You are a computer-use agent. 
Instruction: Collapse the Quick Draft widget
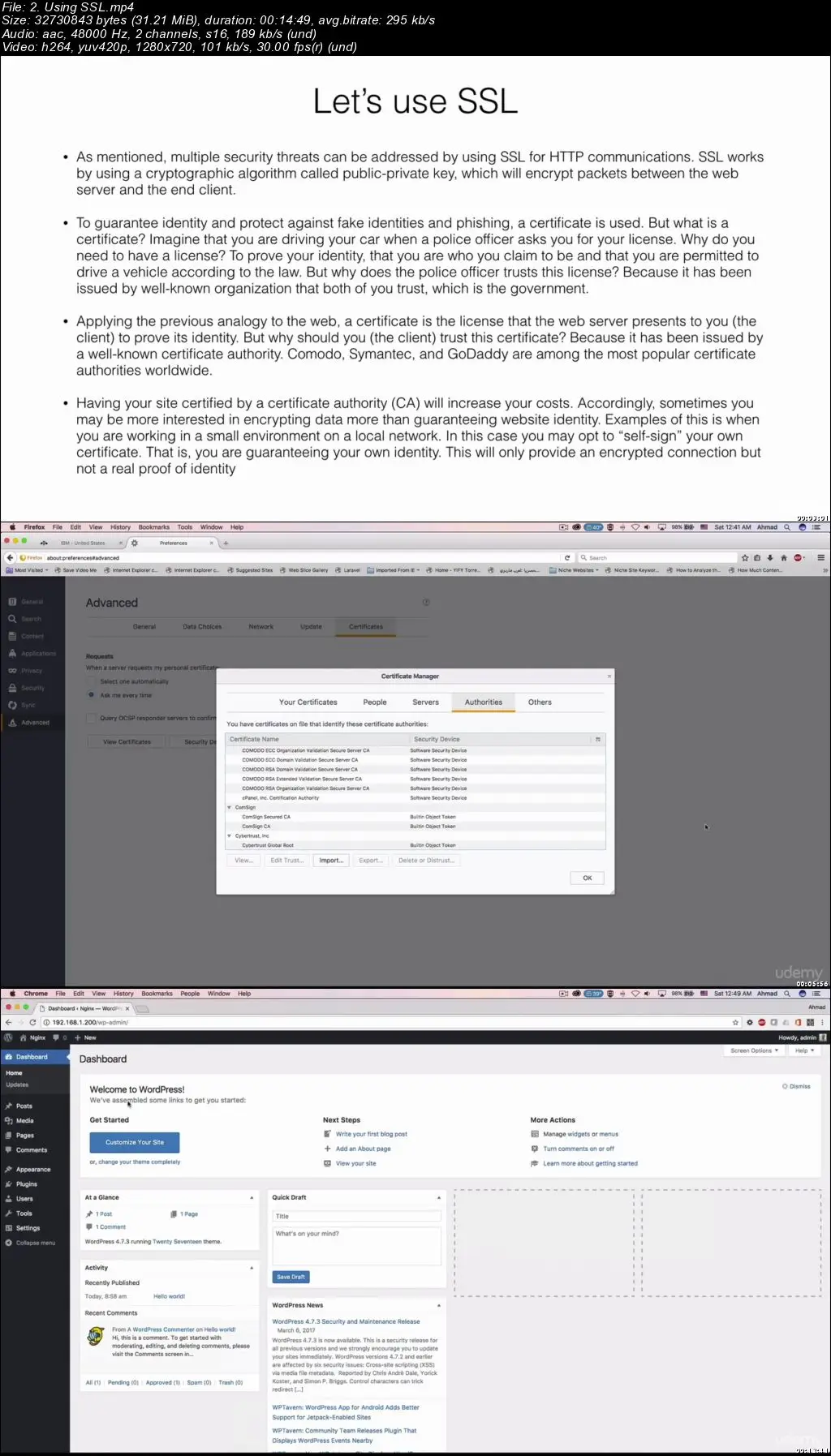point(439,1198)
